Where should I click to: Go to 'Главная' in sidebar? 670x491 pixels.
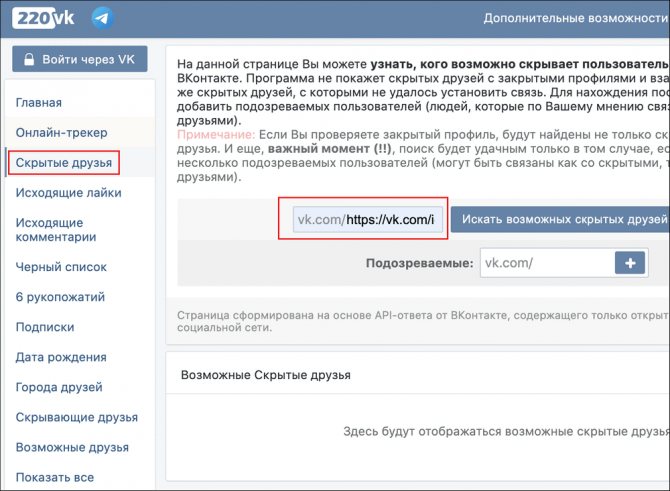click(x=39, y=103)
